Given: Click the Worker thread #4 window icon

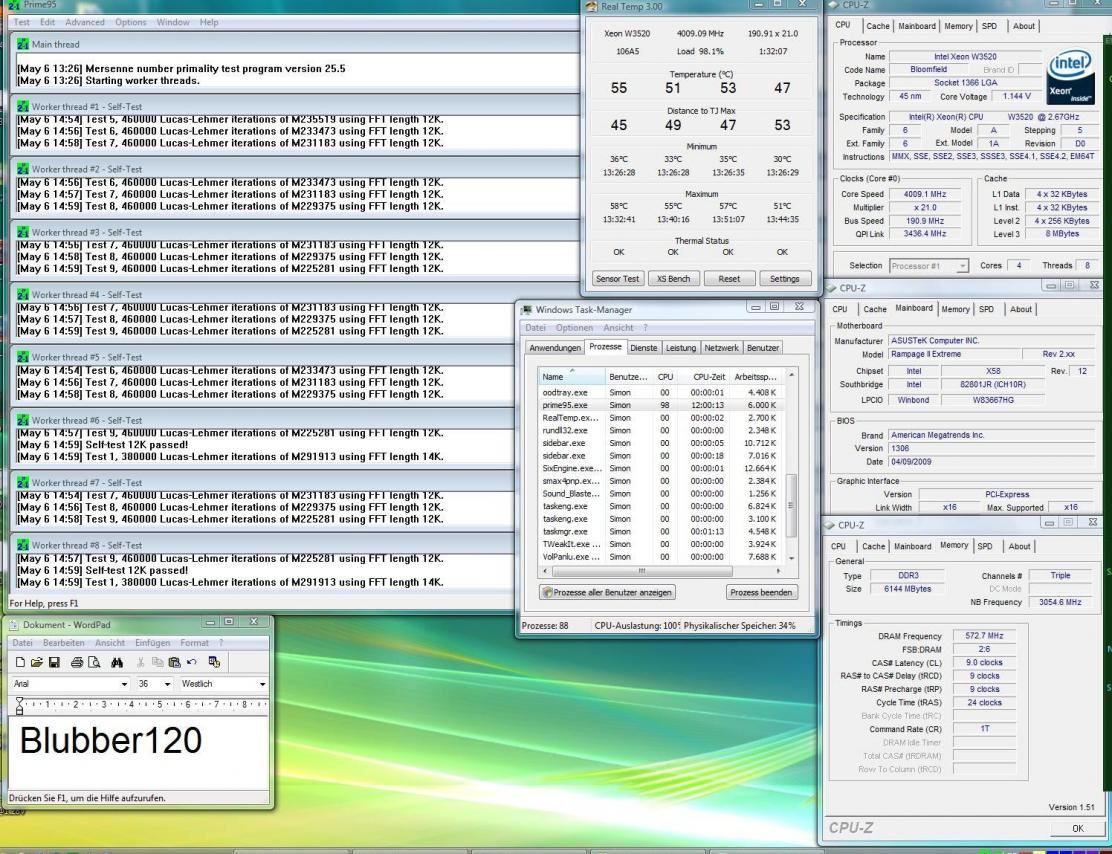Looking at the screenshot, I should pyautogui.click(x=23, y=294).
